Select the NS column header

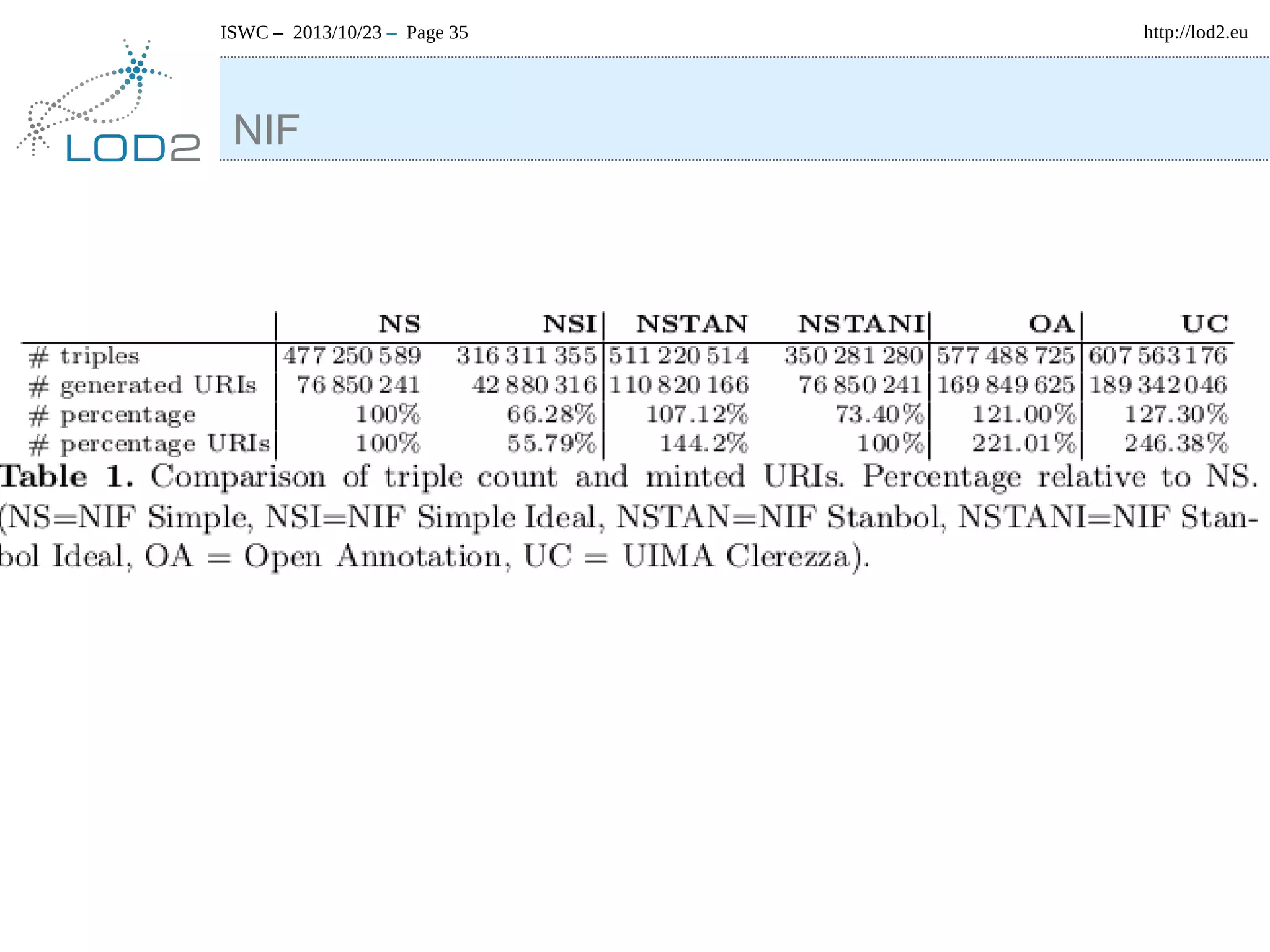point(400,324)
